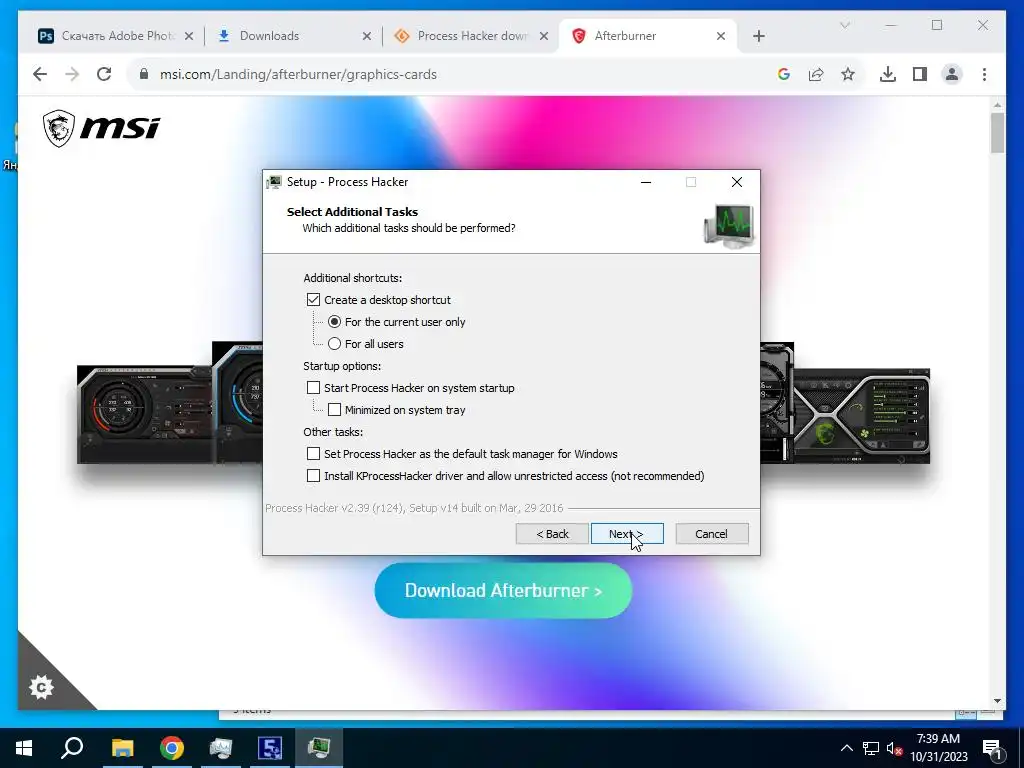Screen dimensions: 1024x768
Task: Click the MSI logo
Action: (x=101, y=128)
